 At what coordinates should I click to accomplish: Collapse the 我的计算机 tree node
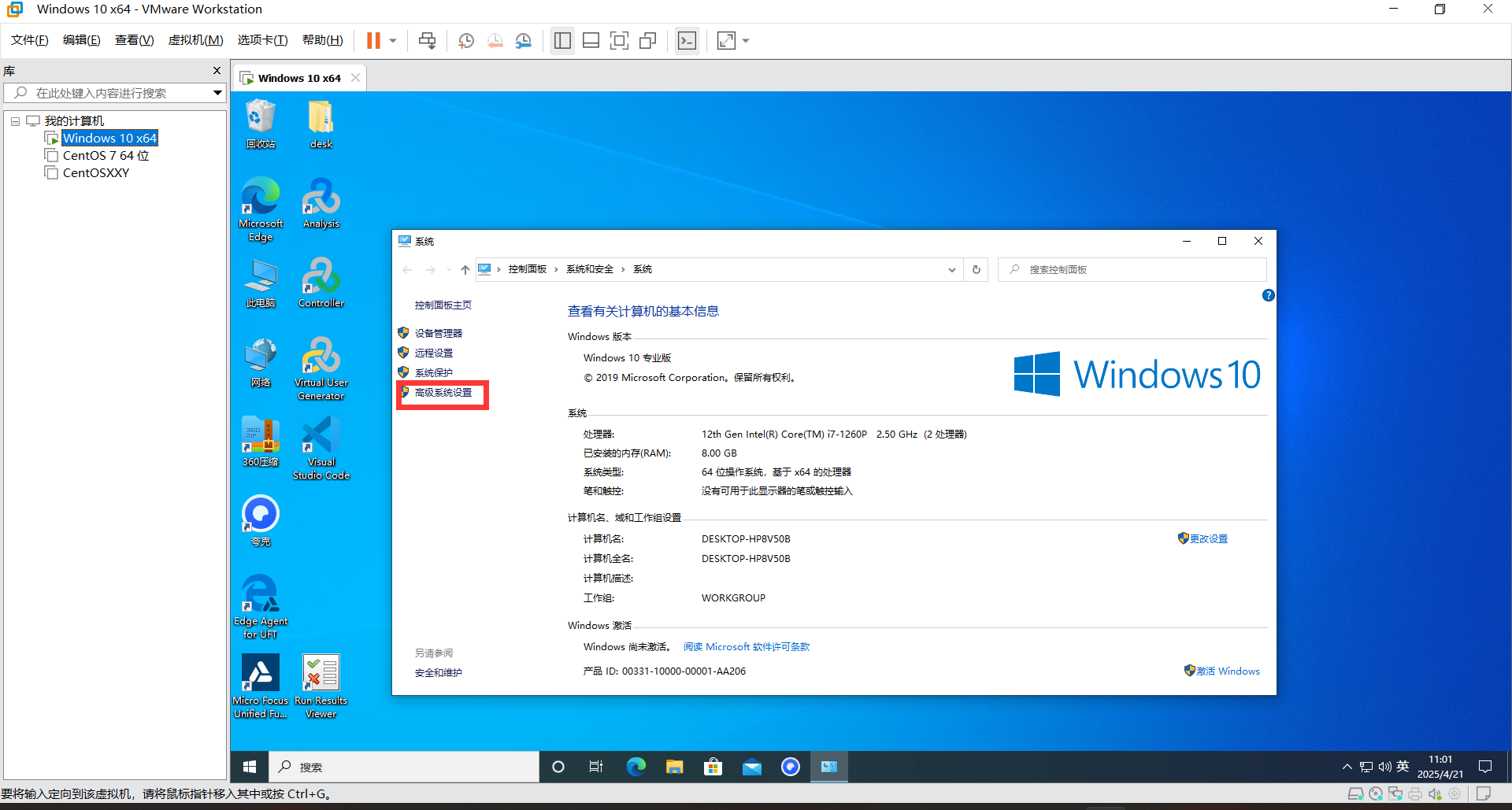(x=15, y=121)
